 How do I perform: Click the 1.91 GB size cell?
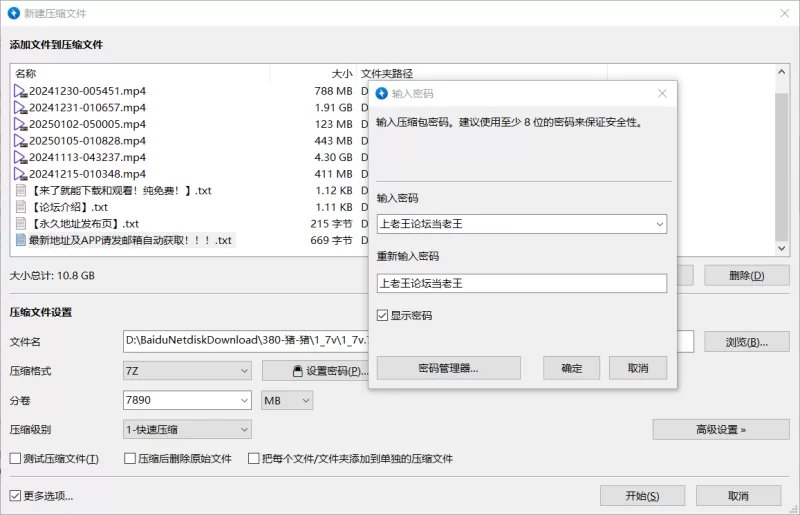333,108
